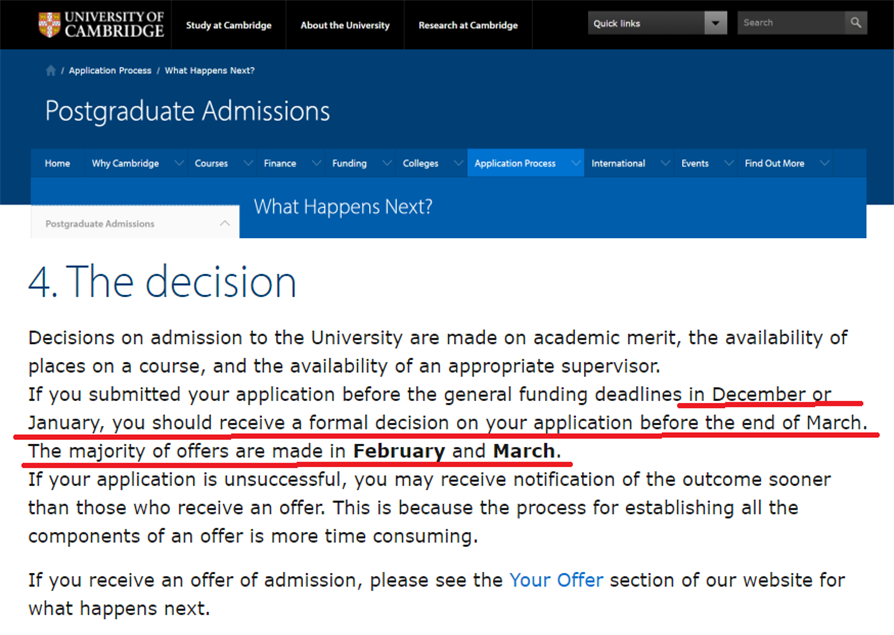Expand the Finance menu chevron
894x635 pixels.
coord(315,163)
